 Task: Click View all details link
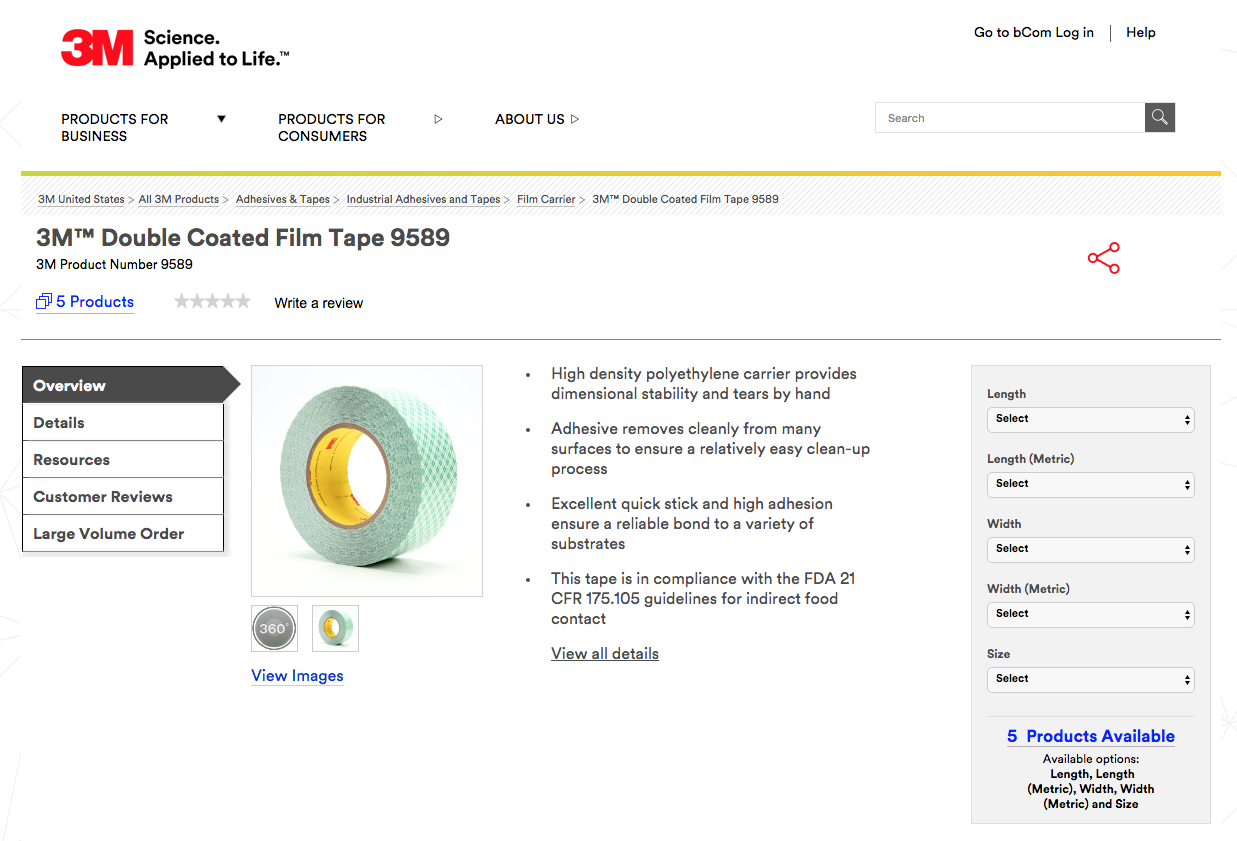(x=605, y=654)
